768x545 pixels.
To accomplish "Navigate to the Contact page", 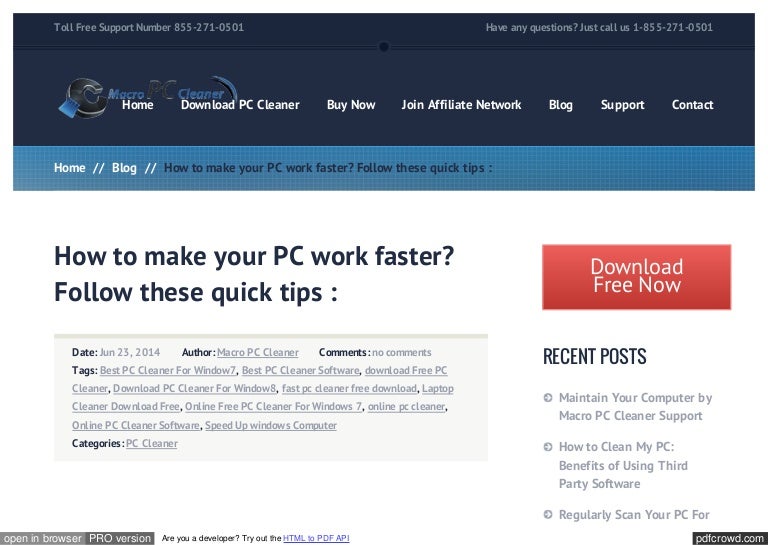I will pyautogui.click(x=692, y=105).
